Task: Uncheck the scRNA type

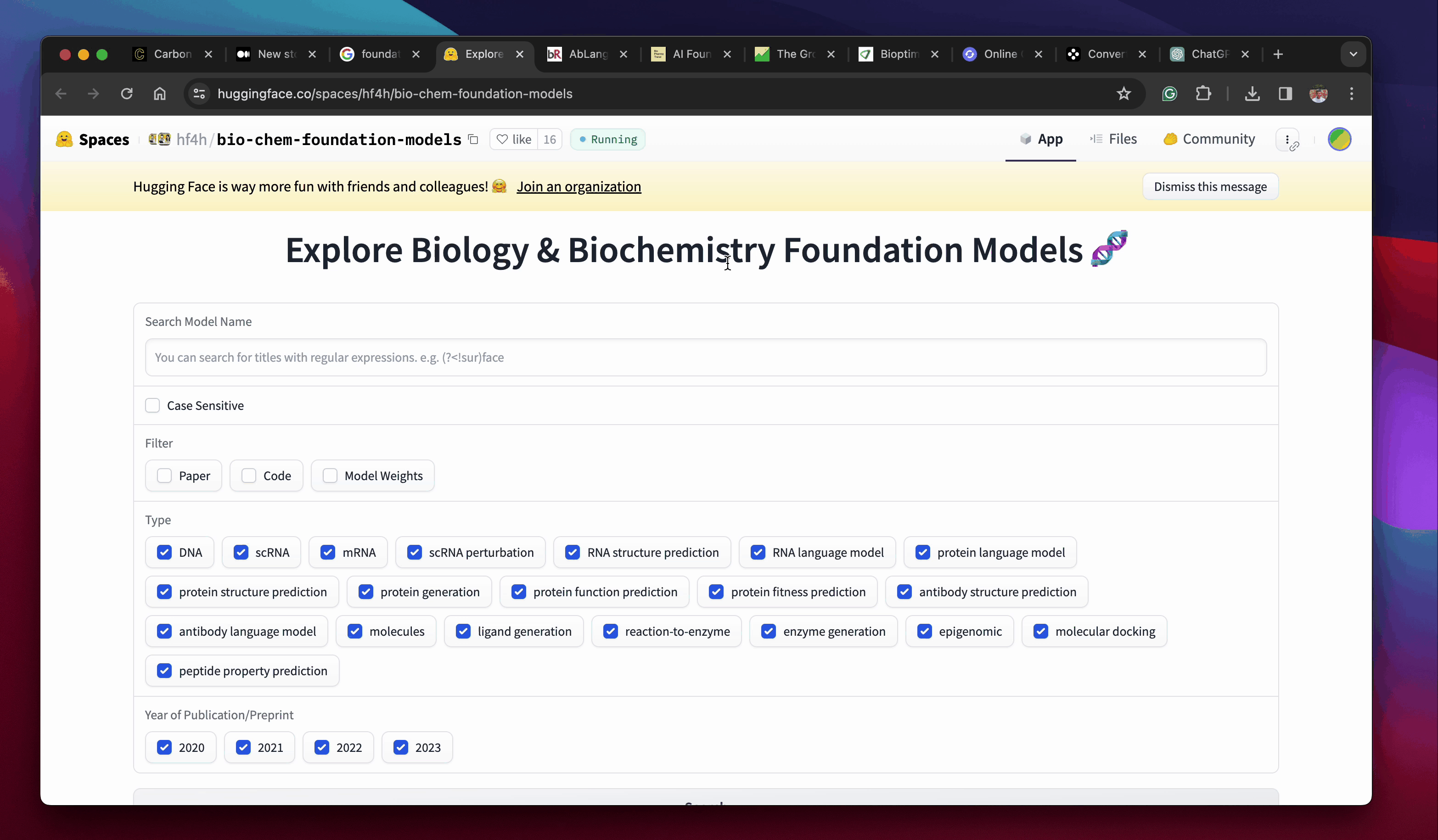Action: click(x=241, y=552)
